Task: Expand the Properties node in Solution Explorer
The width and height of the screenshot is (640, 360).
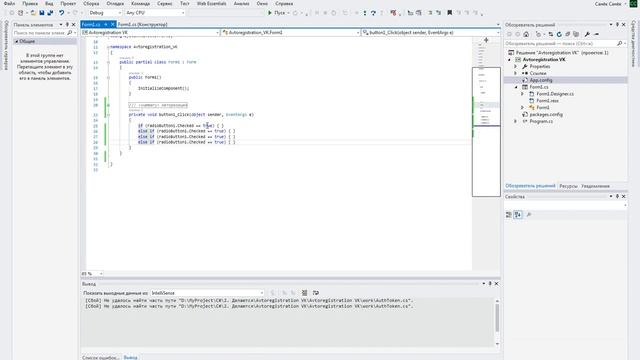Action: pyautogui.click(x=516, y=67)
